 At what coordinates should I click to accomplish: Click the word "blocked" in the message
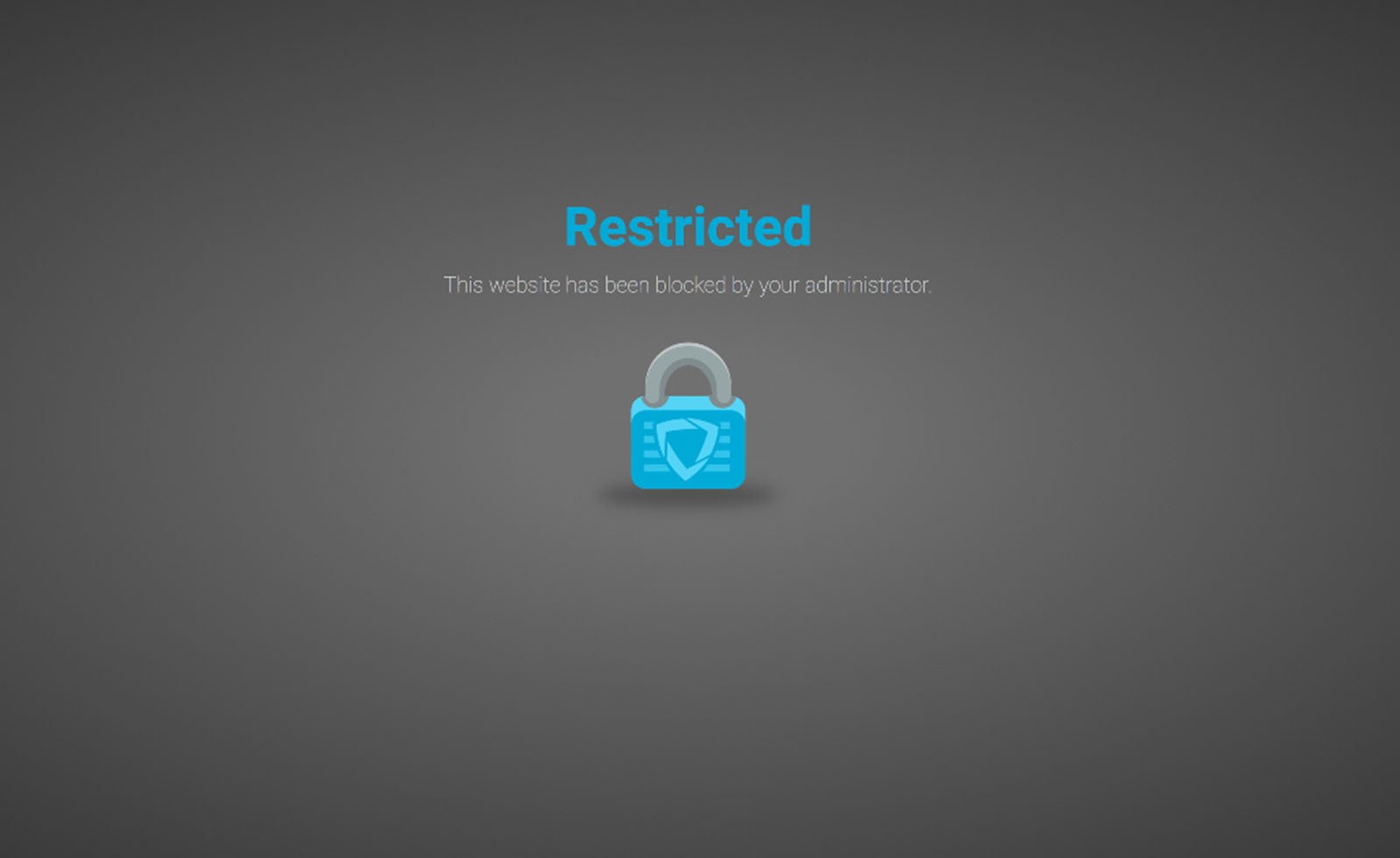690,285
